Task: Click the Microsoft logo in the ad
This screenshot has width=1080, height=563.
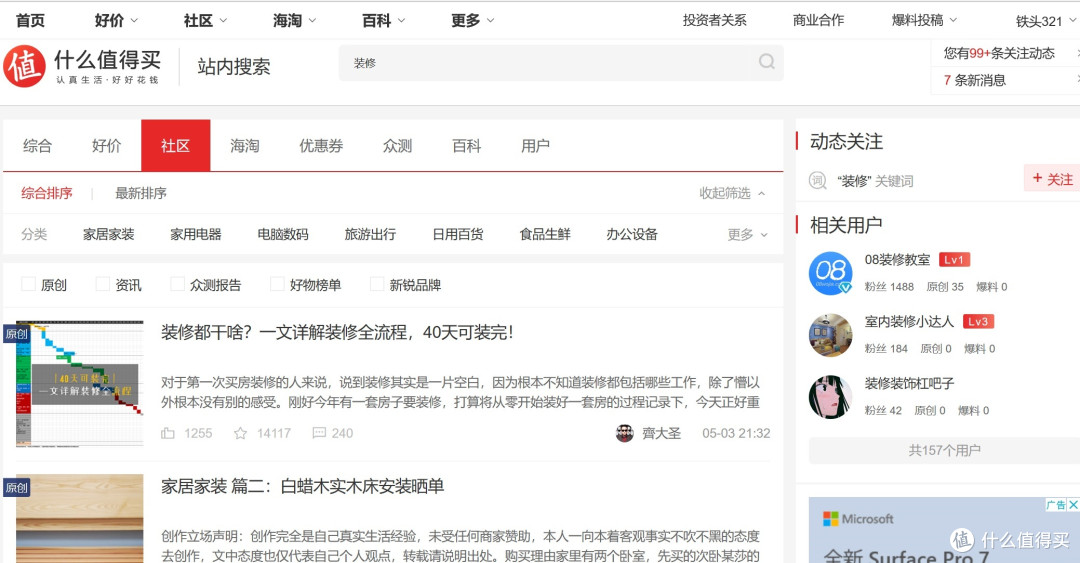Action: [858, 519]
